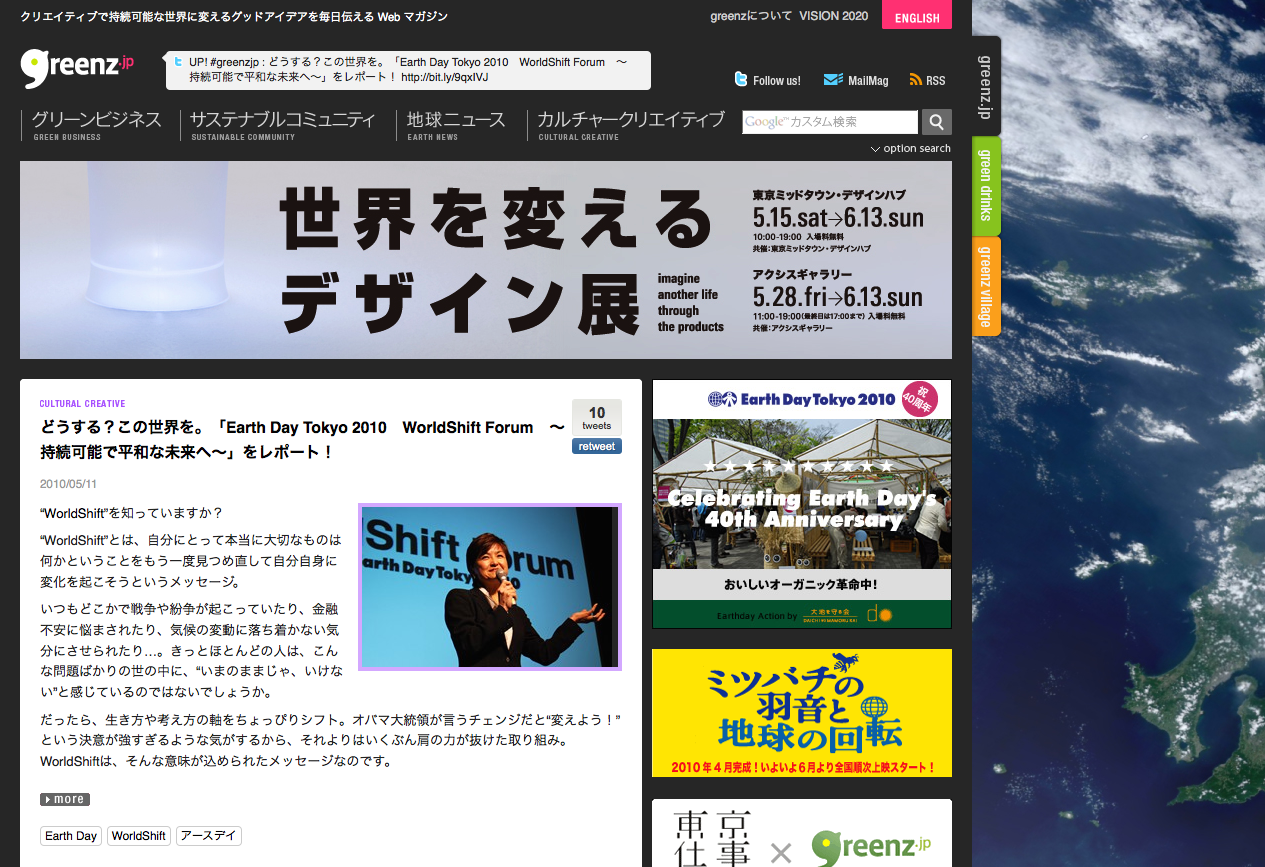Switch to the green drinks side tab

click(x=986, y=185)
